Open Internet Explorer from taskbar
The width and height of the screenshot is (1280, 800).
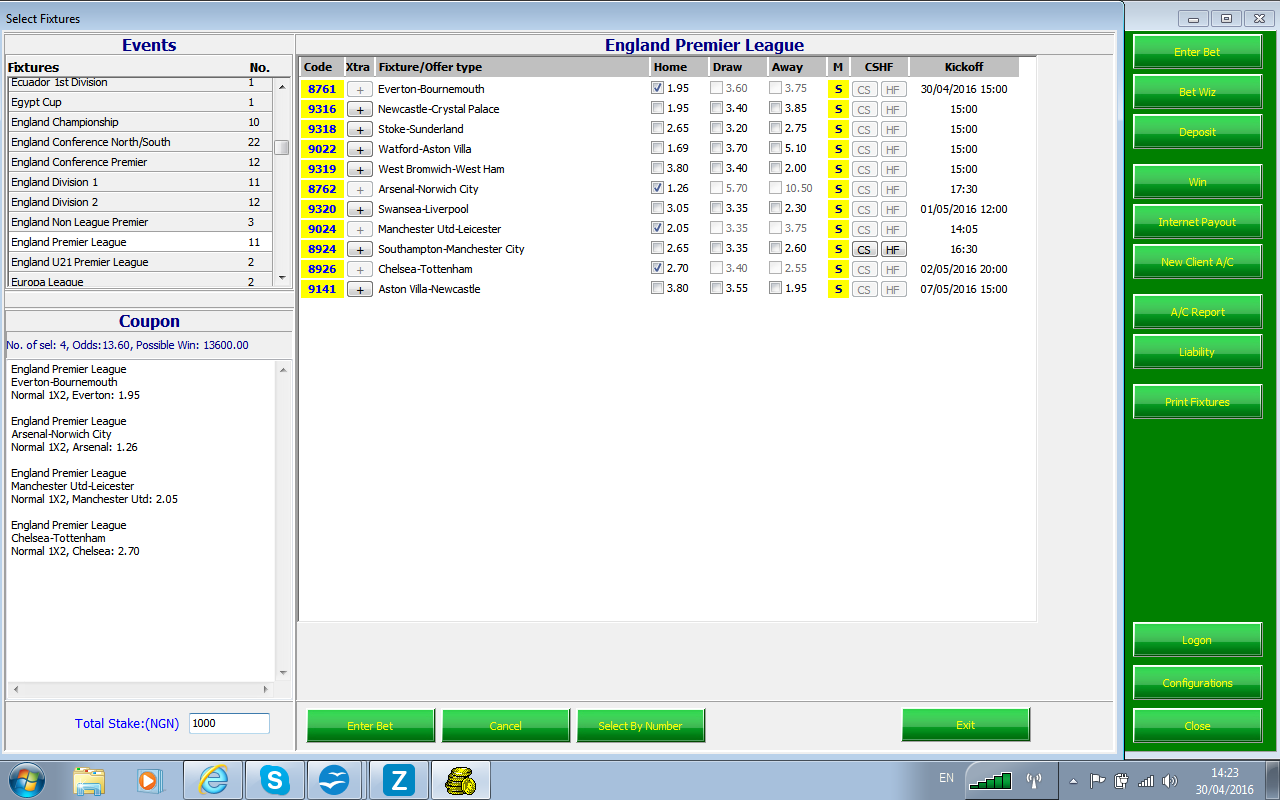pos(212,780)
